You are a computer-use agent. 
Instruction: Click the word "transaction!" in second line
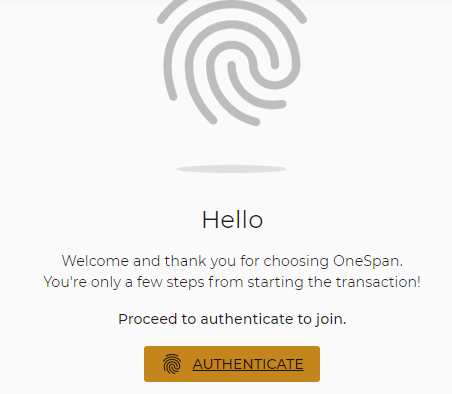(378, 282)
